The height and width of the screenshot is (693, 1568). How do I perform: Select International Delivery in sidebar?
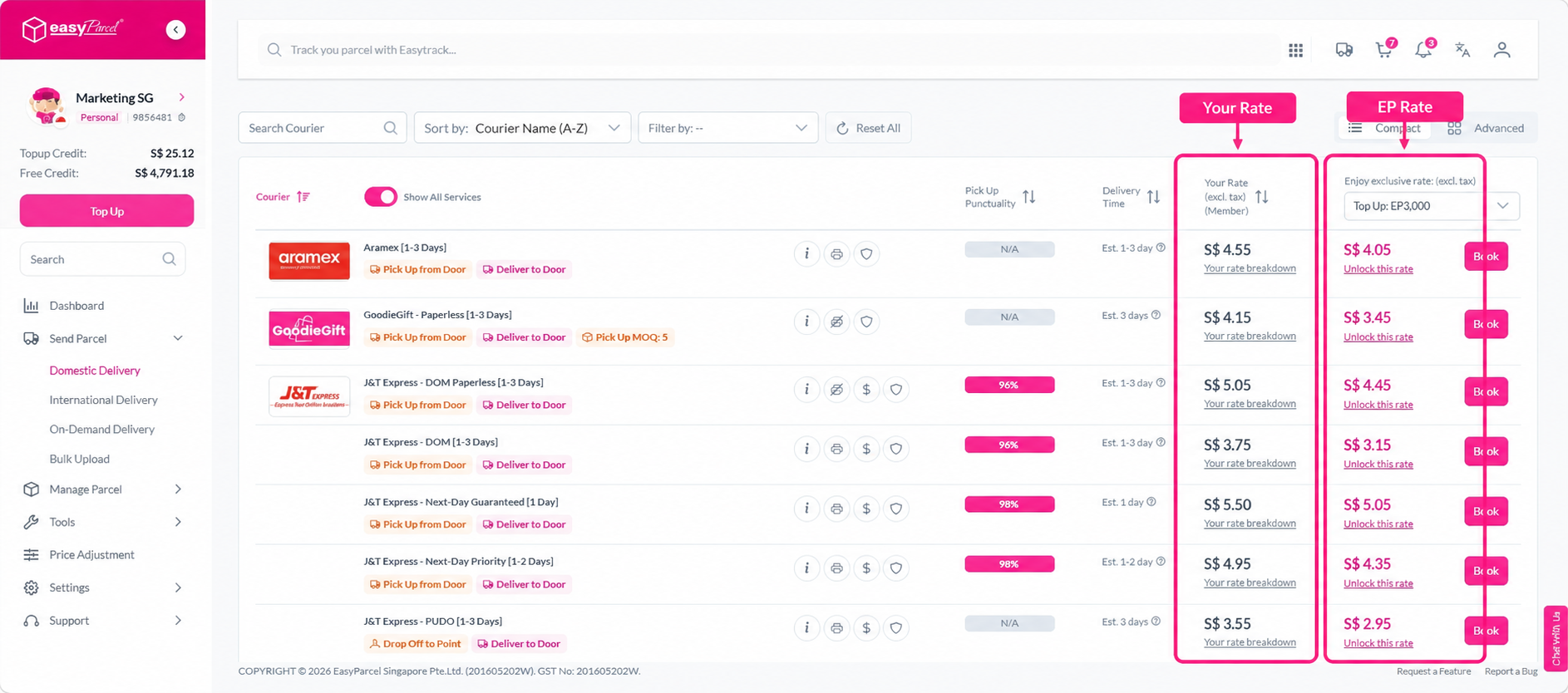(x=103, y=400)
